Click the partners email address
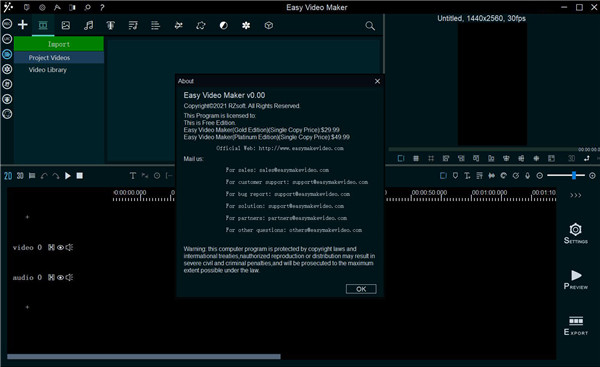The width and height of the screenshot is (600, 367). coord(307,218)
